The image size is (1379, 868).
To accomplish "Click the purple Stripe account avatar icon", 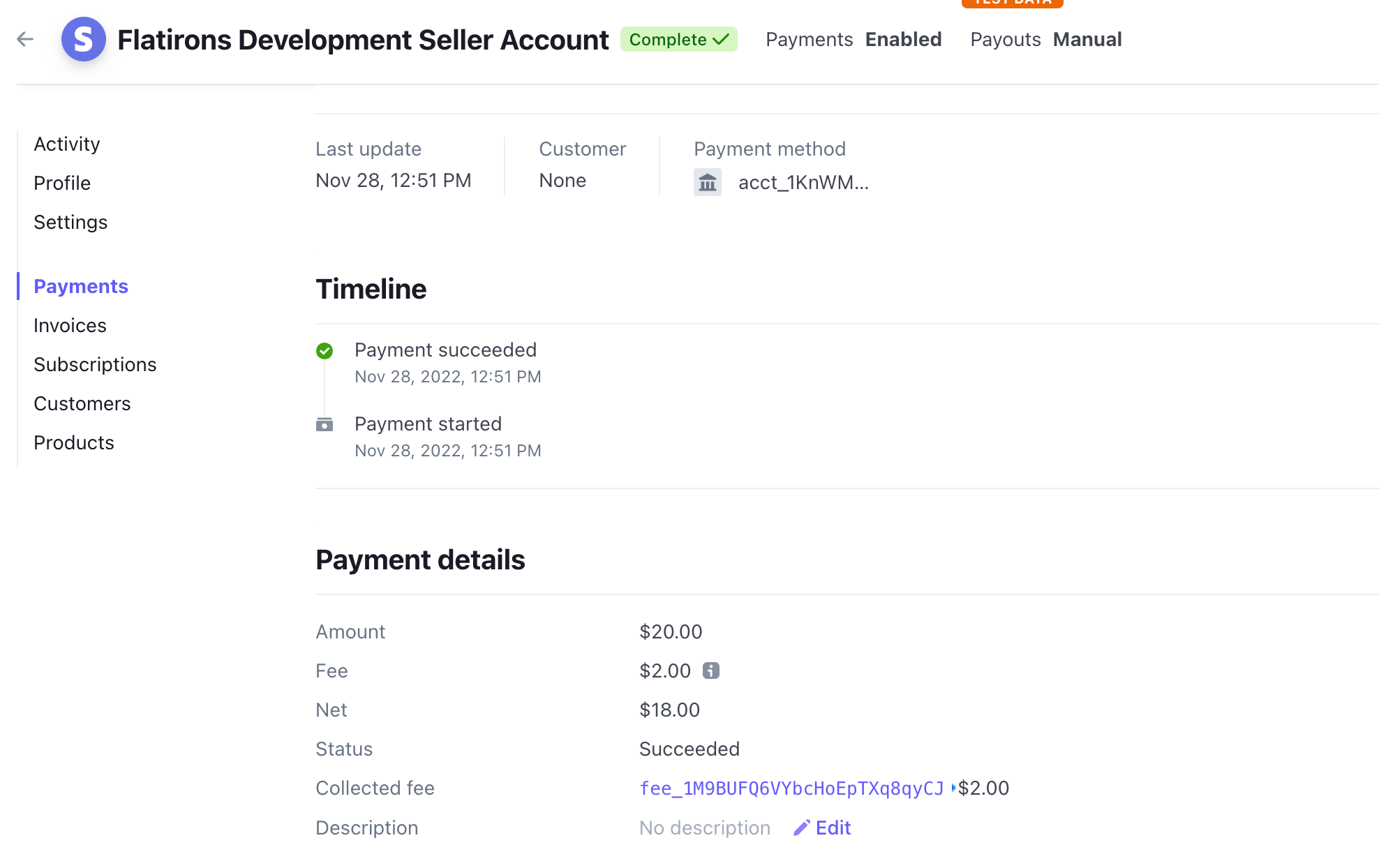I will coord(83,39).
